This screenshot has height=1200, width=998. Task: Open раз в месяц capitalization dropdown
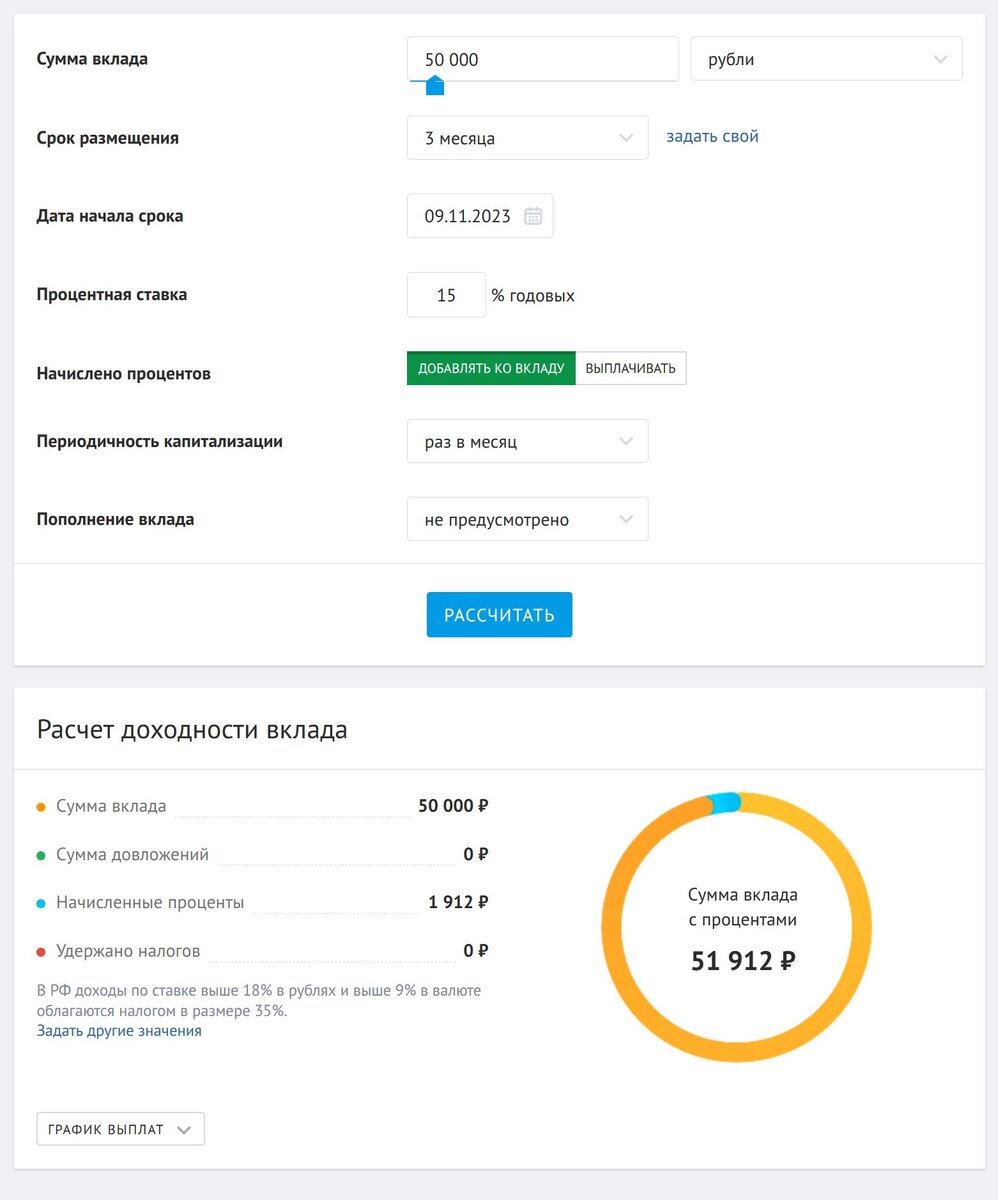528,441
